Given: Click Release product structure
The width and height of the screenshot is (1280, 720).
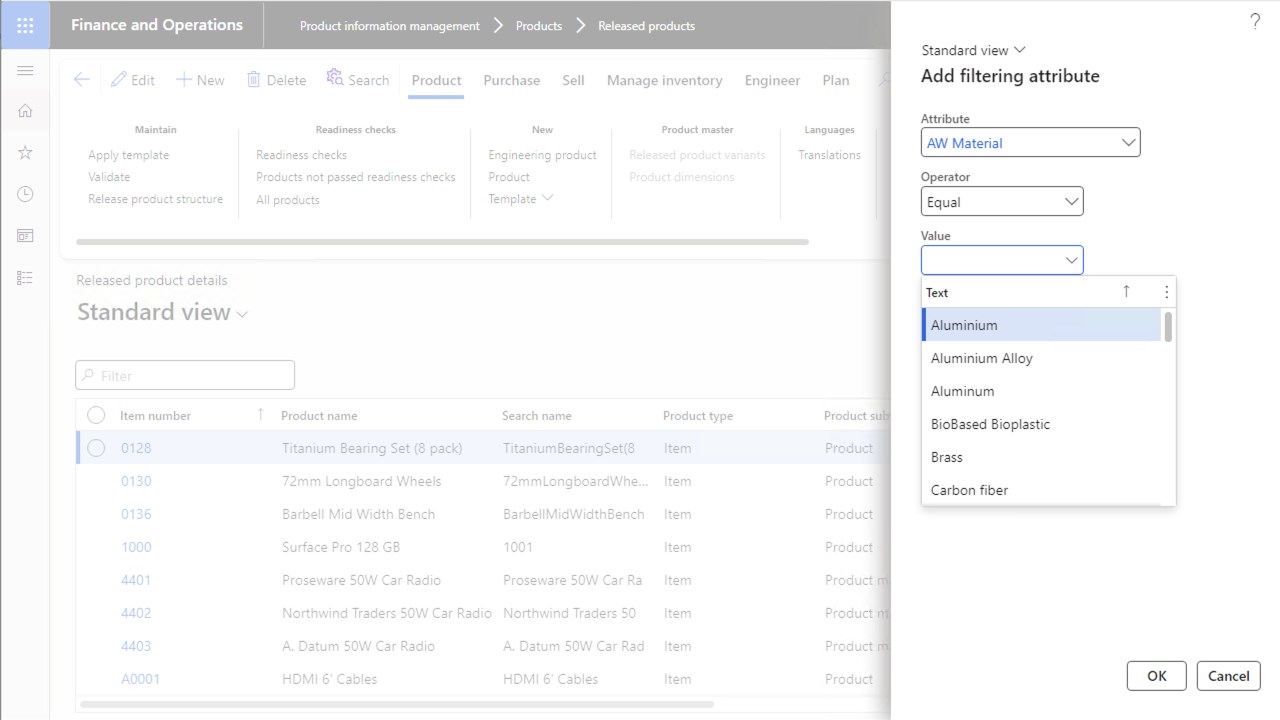Looking at the screenshot, I should point(156,199).
